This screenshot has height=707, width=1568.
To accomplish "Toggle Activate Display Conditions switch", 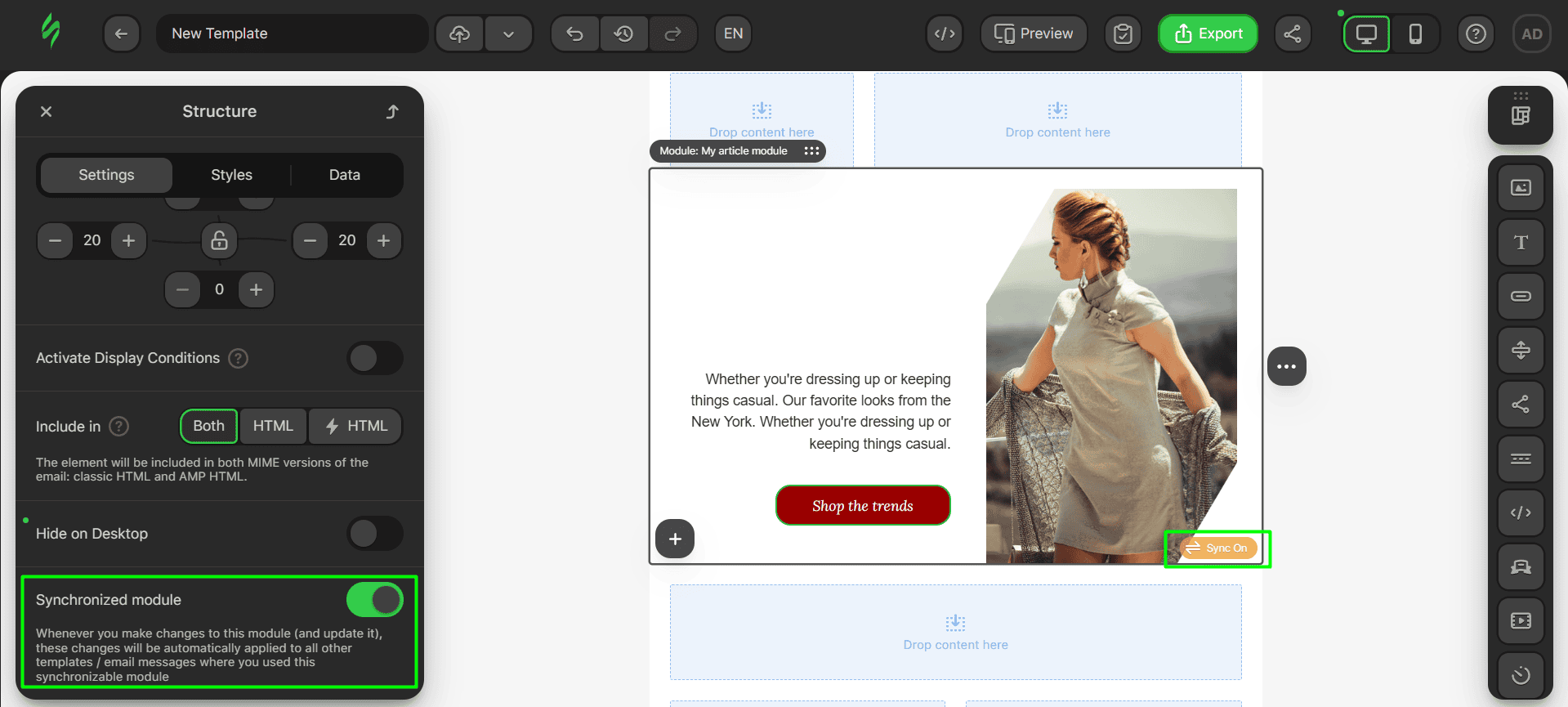I will point(375,358).
